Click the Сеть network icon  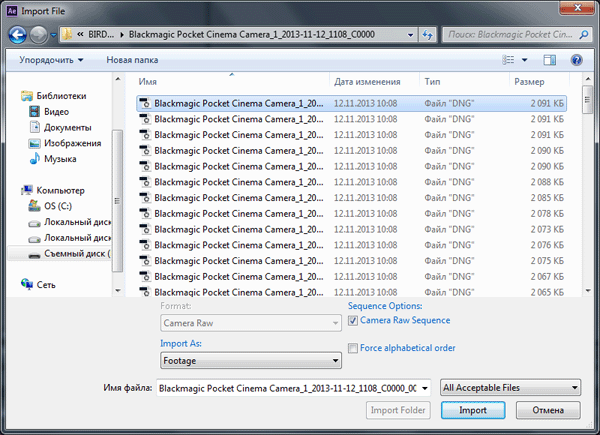pyautogui.click(x=27, y=284)
